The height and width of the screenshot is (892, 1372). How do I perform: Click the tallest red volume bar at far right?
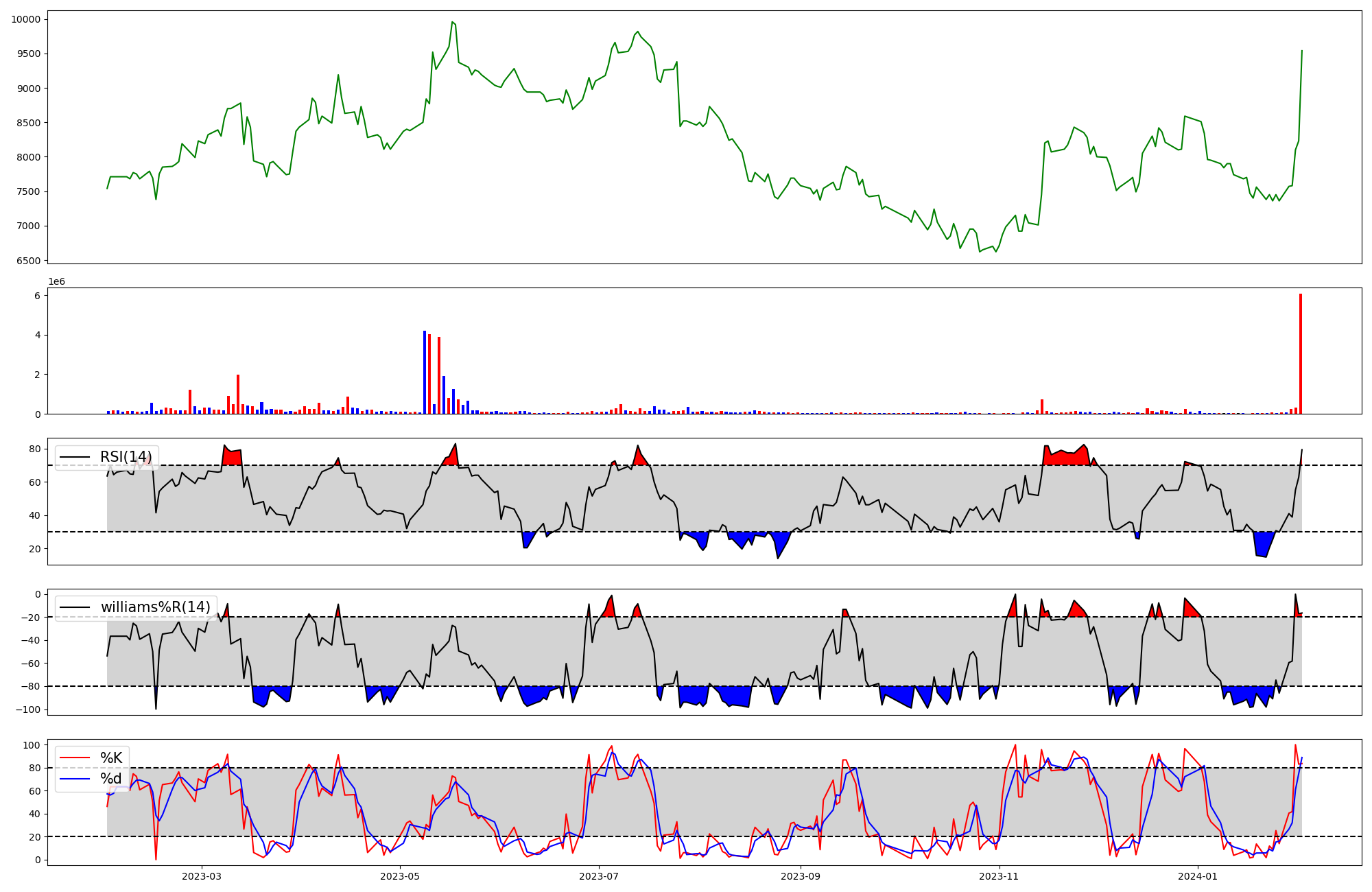1301,354
